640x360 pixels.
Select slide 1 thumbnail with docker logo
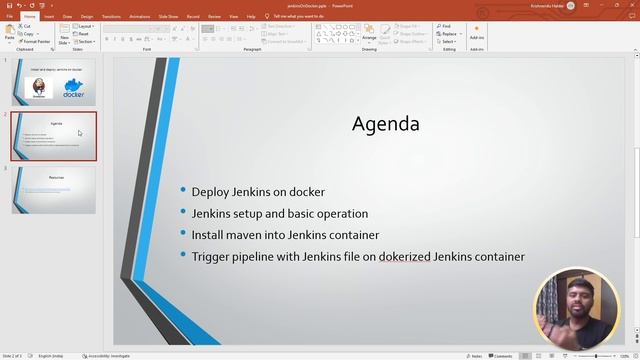[x=54, y=82]
